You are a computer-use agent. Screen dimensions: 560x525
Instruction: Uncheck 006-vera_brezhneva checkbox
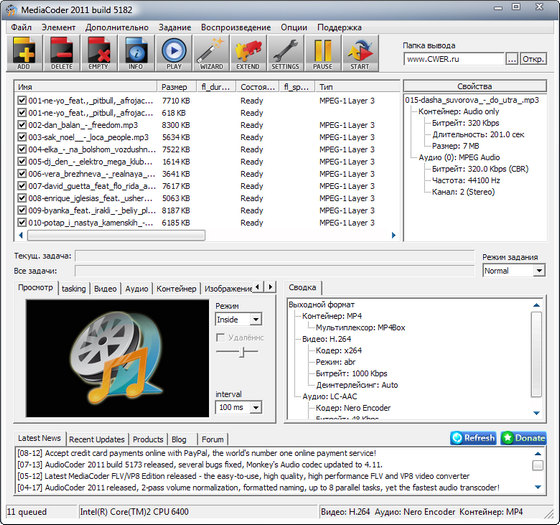tap(22, 174)
